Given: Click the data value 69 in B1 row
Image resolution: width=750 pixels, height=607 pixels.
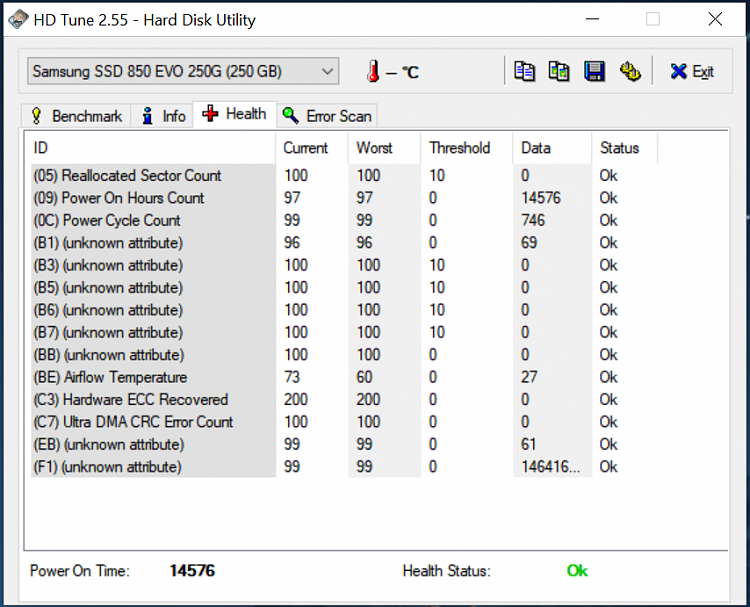Looking at the screenshot, I should [x=529, y=243].
